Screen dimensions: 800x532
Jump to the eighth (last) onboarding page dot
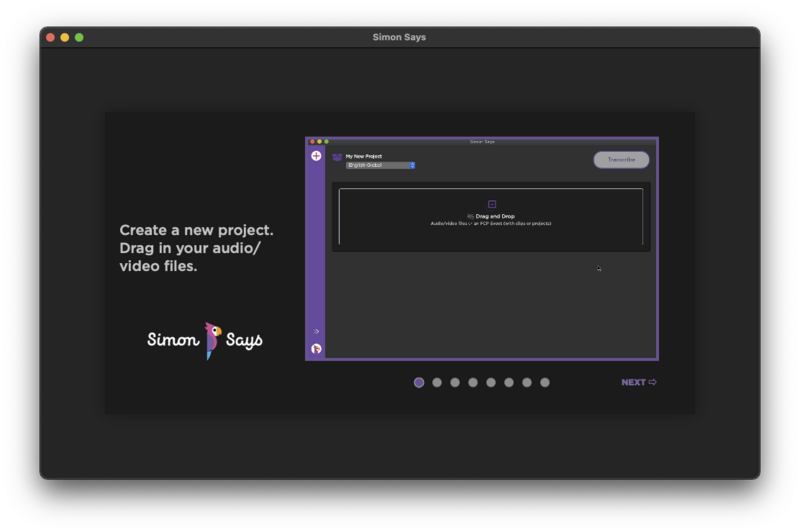pos(545,383)
